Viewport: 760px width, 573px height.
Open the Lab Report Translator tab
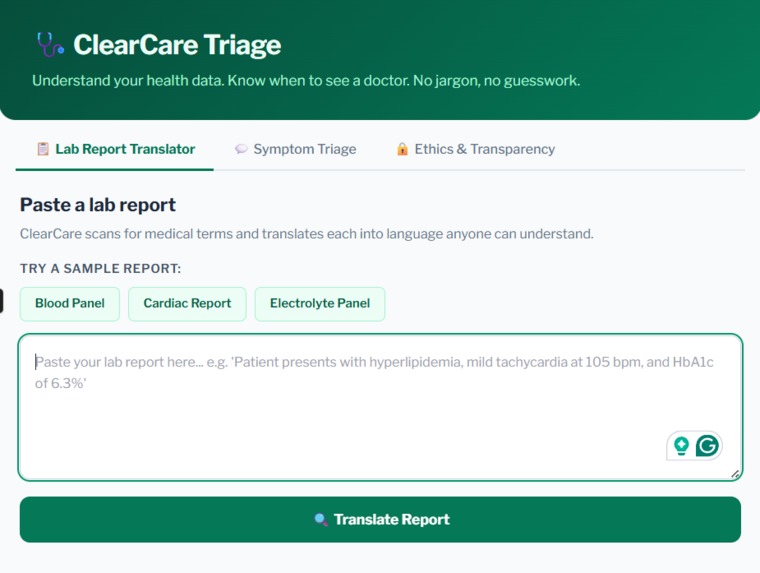(x=115, y=149)
